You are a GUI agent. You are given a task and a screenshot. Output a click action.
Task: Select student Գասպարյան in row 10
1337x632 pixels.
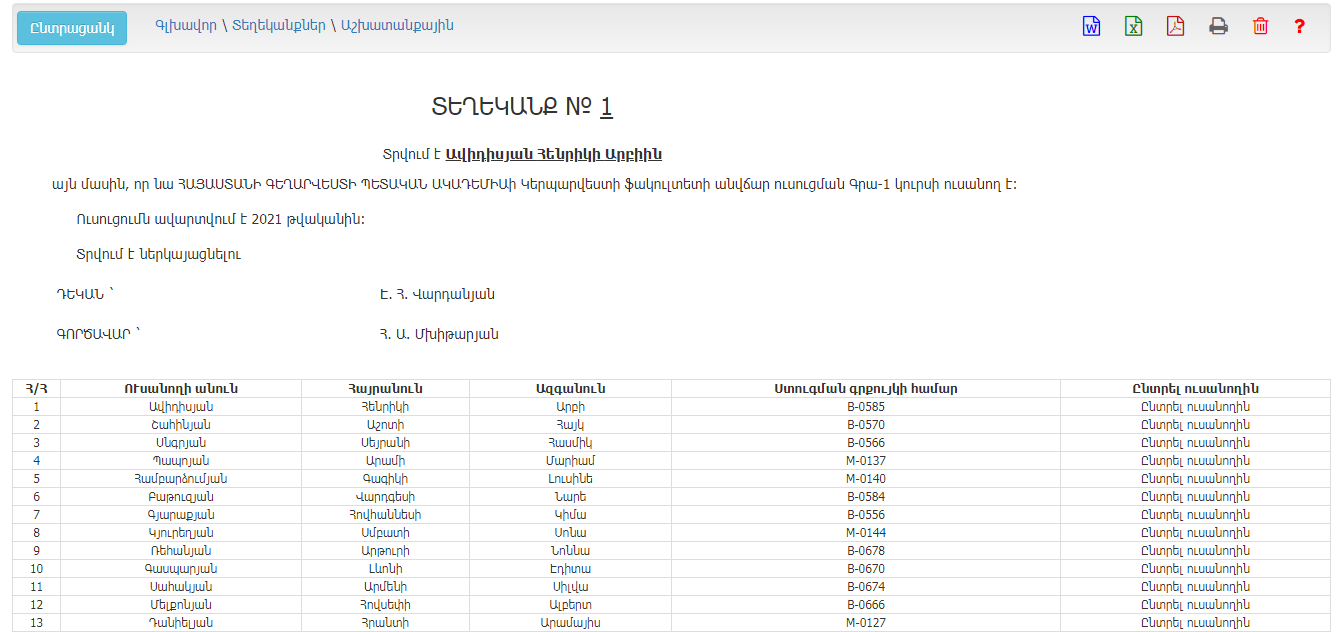tap(1195, 569)
